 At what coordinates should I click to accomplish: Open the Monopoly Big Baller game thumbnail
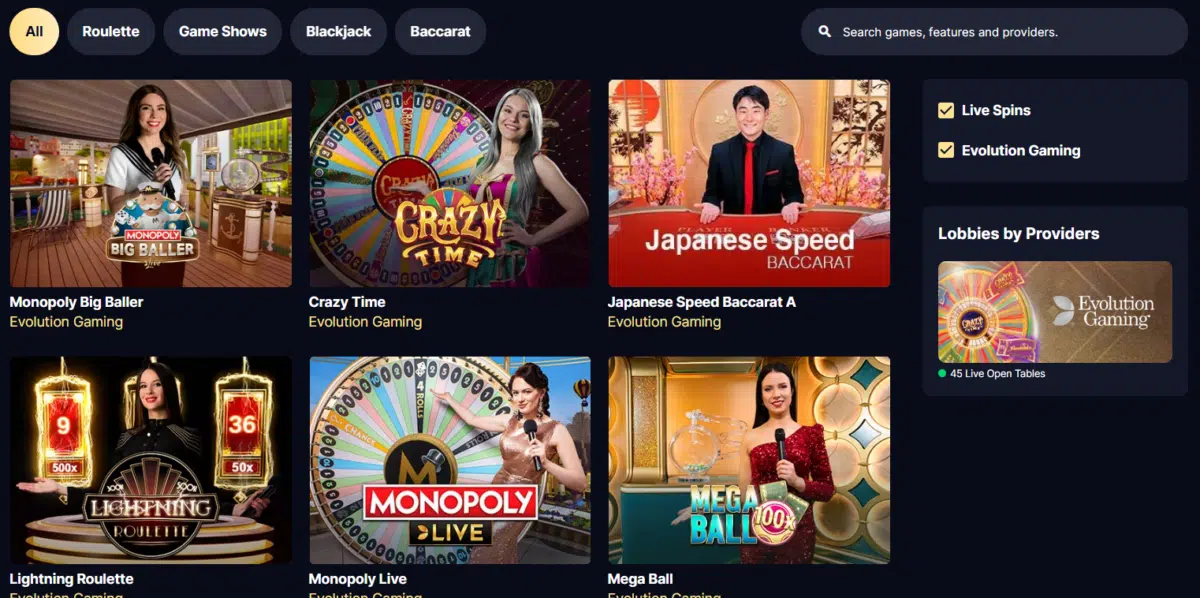(151, 184)
